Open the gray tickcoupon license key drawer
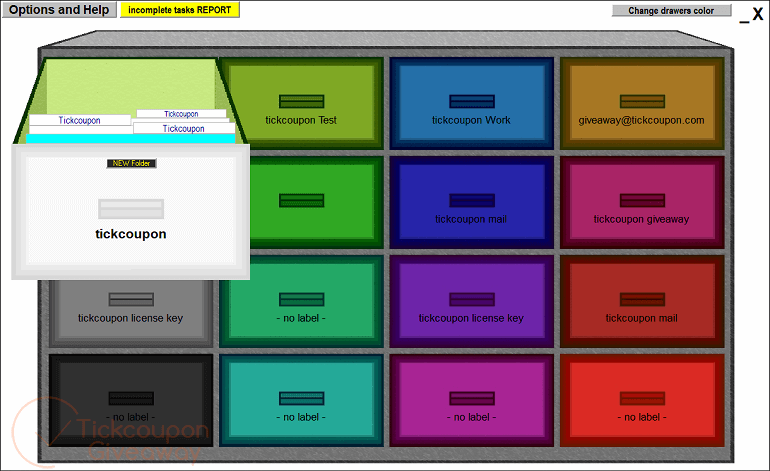This screenshot has height=471, width=770. pyautogui.click(x=131, y=313)
